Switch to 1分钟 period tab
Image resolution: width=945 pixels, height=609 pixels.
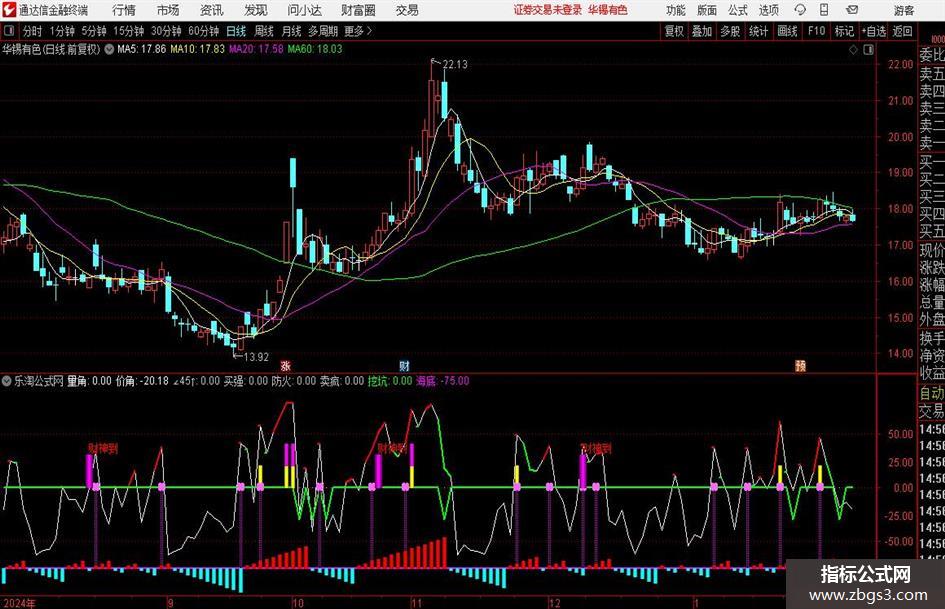(x=62, y=31)
